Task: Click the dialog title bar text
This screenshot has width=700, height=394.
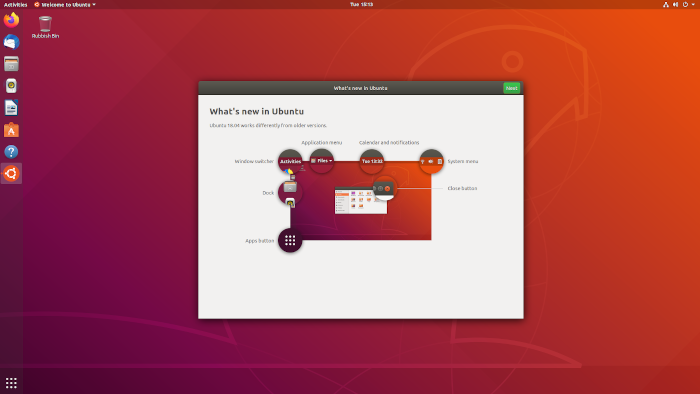Action: [361, 88]
